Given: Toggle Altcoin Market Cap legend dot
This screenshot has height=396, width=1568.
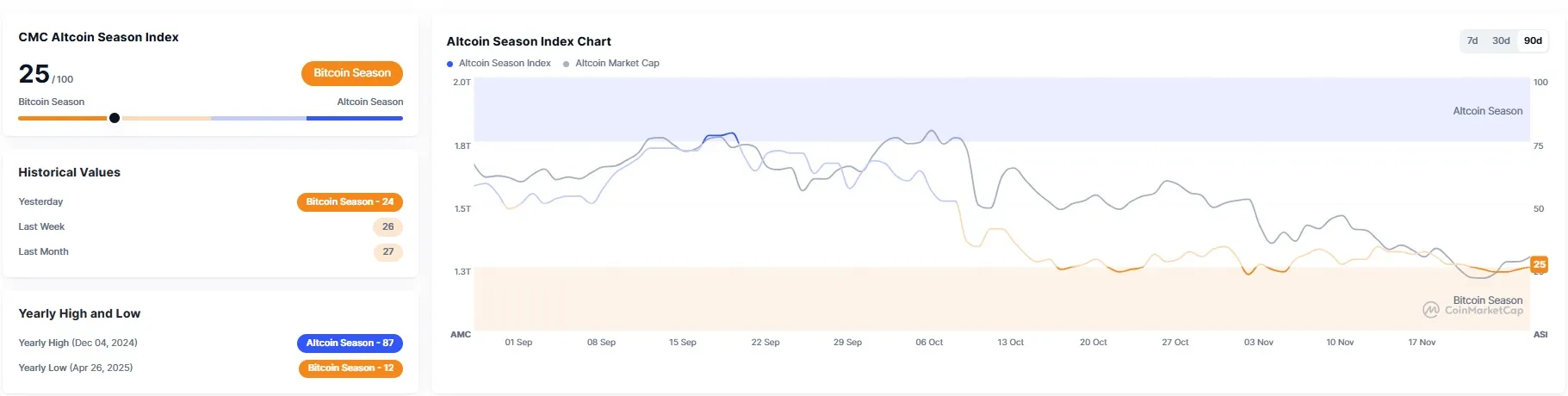Looking at the screenshot, I should (566, 64).
